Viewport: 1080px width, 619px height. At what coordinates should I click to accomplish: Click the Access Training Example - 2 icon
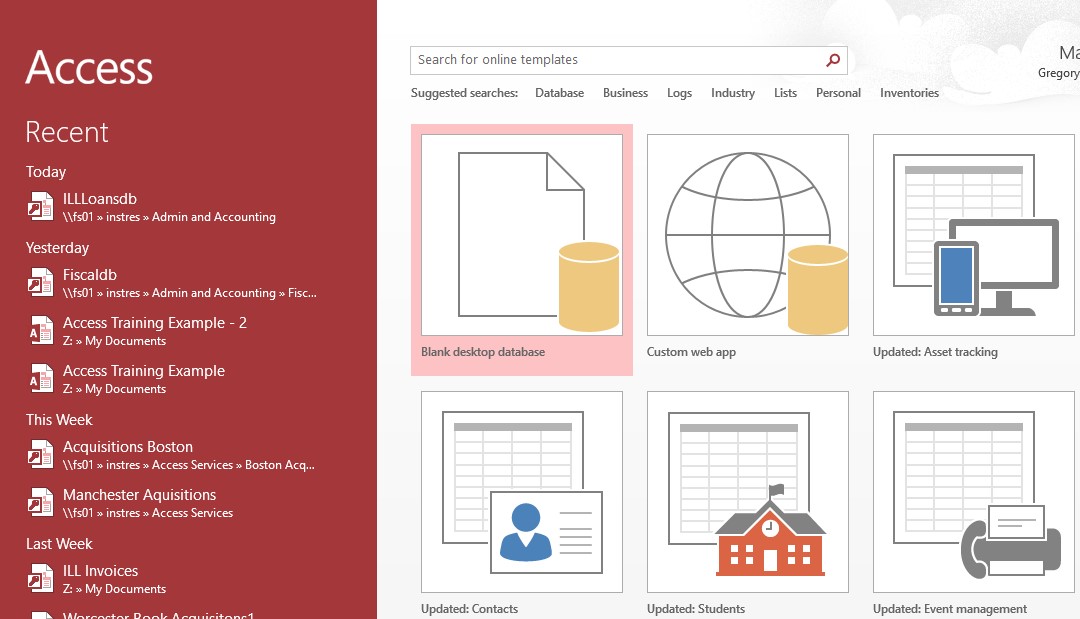(41, 330)
